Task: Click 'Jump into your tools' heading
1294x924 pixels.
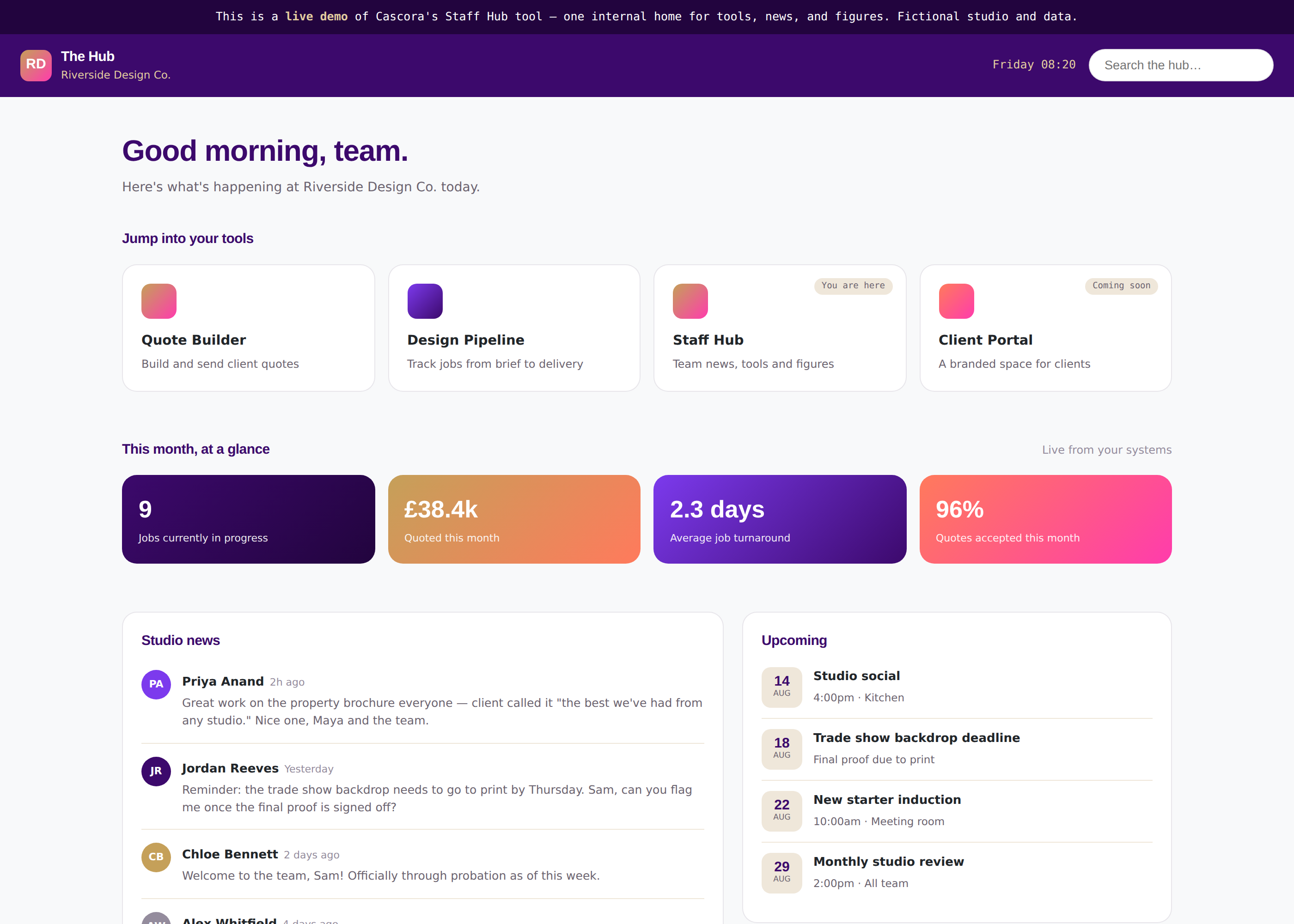Action: click(187, 238)
